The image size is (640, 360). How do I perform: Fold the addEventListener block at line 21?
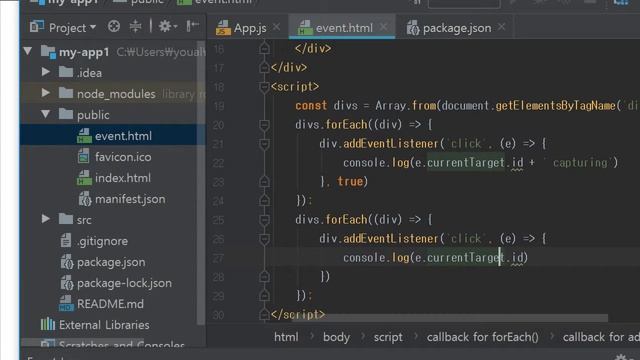[264, 144]
